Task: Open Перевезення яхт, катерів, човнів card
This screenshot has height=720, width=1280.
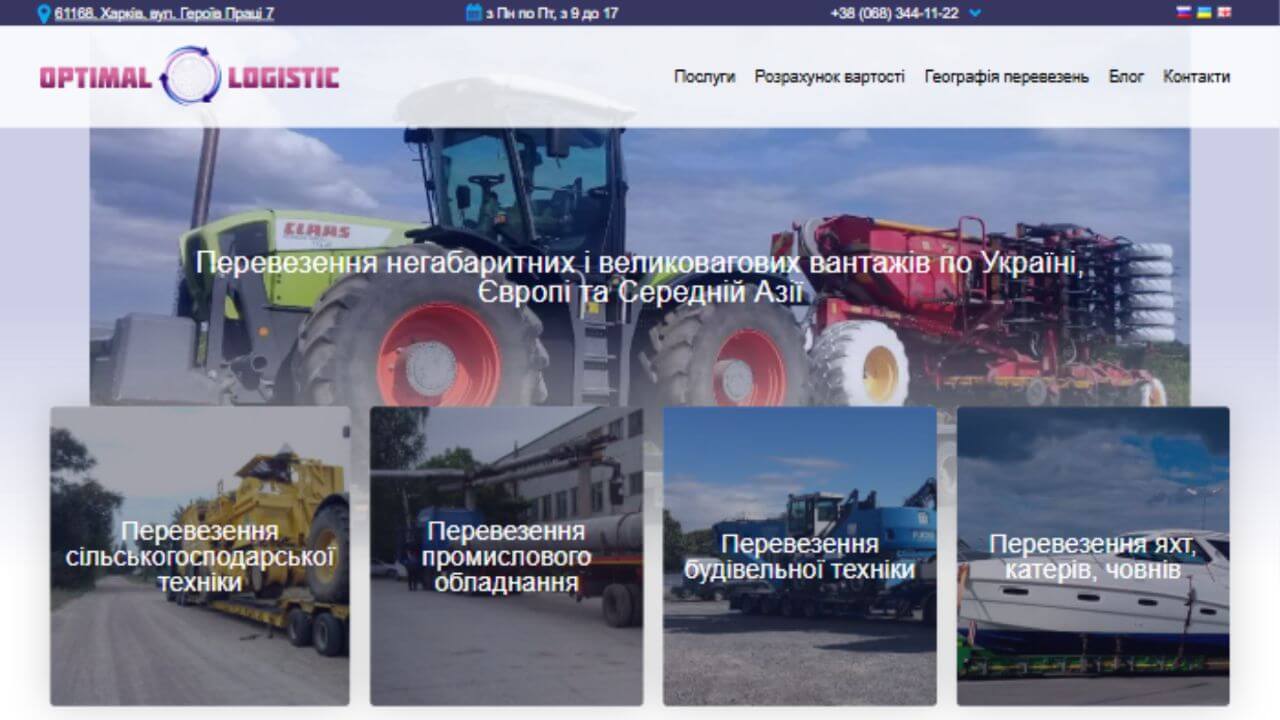Action: 1093,556
